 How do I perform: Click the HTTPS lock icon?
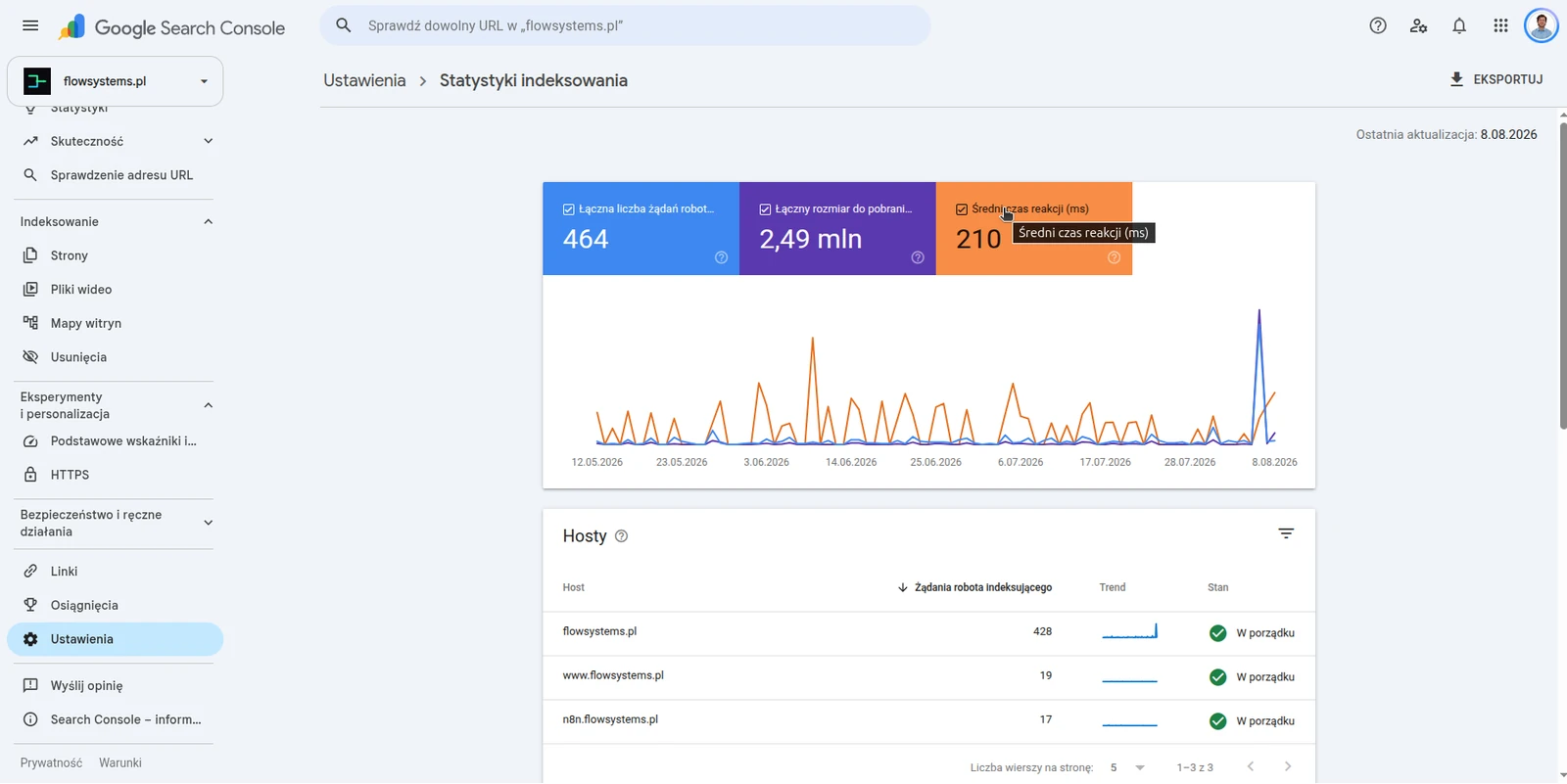[30, 475]
